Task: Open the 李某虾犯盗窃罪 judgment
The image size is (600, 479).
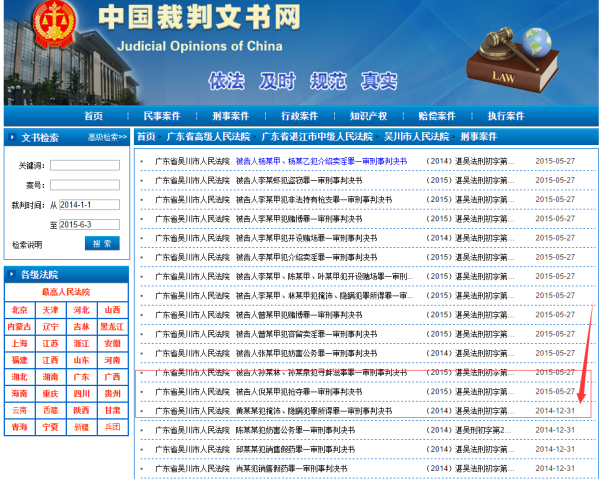Action: click(x=299, y=181)
